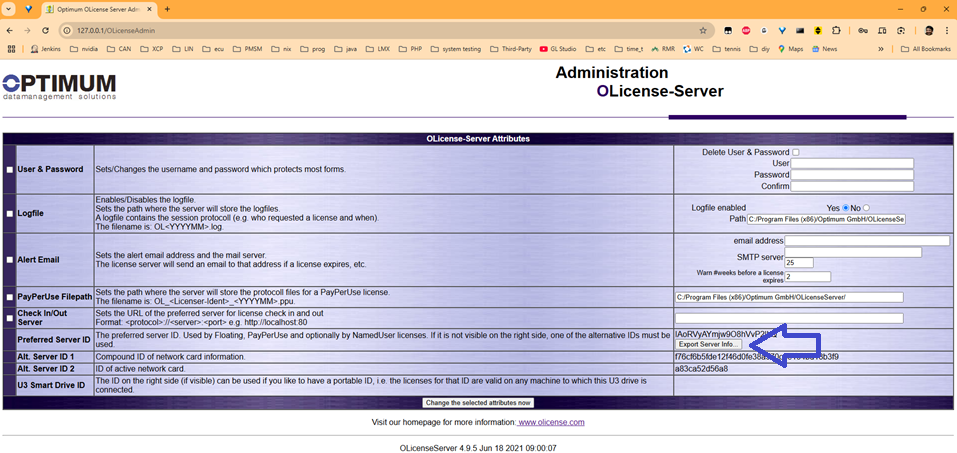
Task: Select Logfile enabled Yes radio button
Action: pyautogui.click(x=846, y=208)
